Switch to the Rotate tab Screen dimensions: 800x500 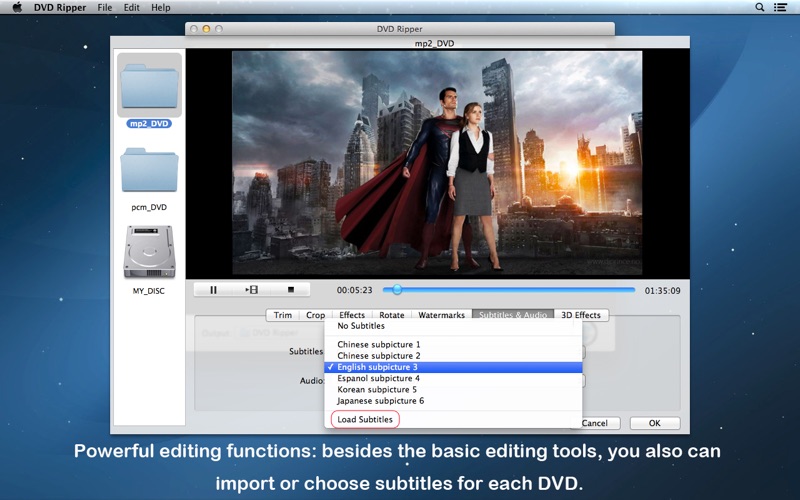coord(392,315)
